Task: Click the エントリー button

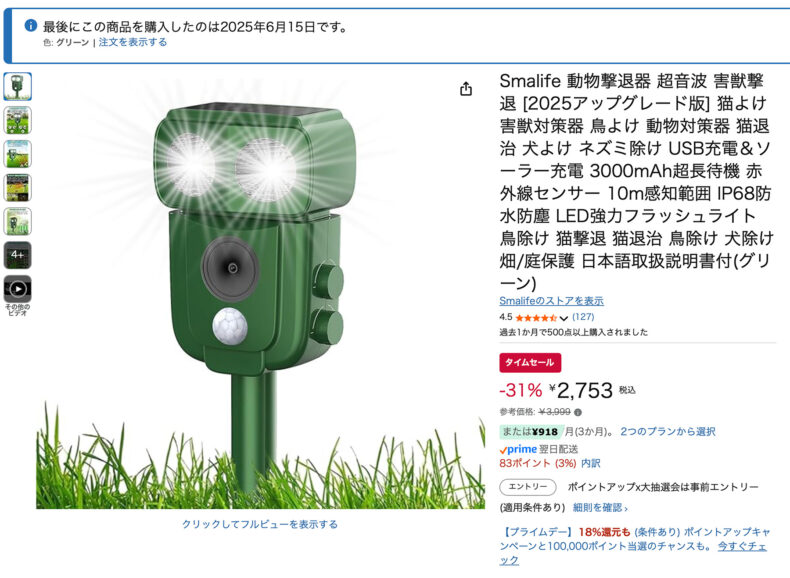Action: coord(528,487)
